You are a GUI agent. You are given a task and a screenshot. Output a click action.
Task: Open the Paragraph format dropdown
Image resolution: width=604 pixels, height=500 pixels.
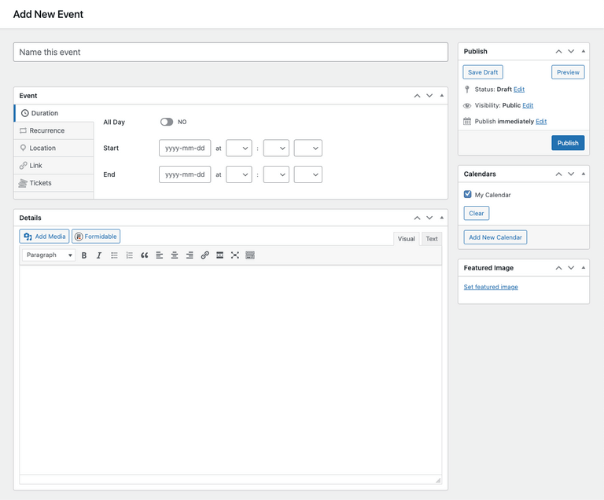point(49,255)
